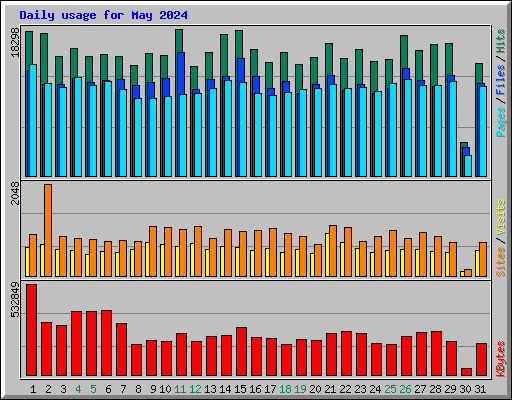Select day 21 on the x-axis

pos(330,389)
